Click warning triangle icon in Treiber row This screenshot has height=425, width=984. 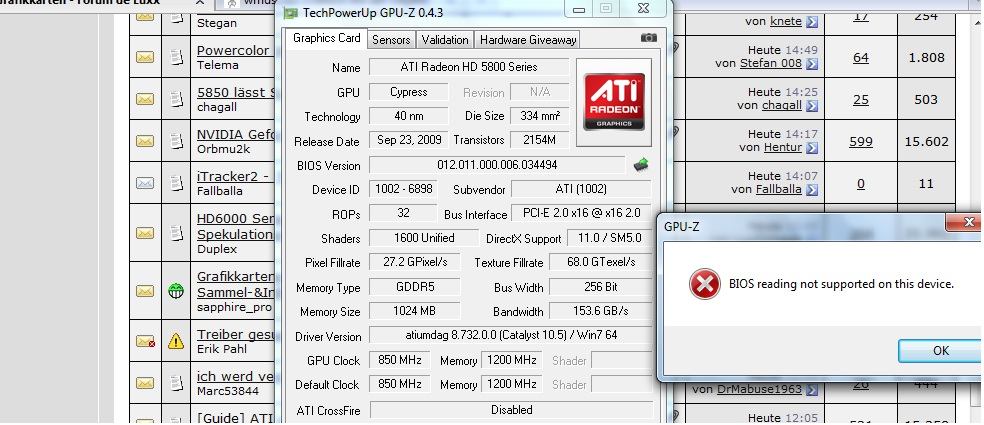(176, 341)
